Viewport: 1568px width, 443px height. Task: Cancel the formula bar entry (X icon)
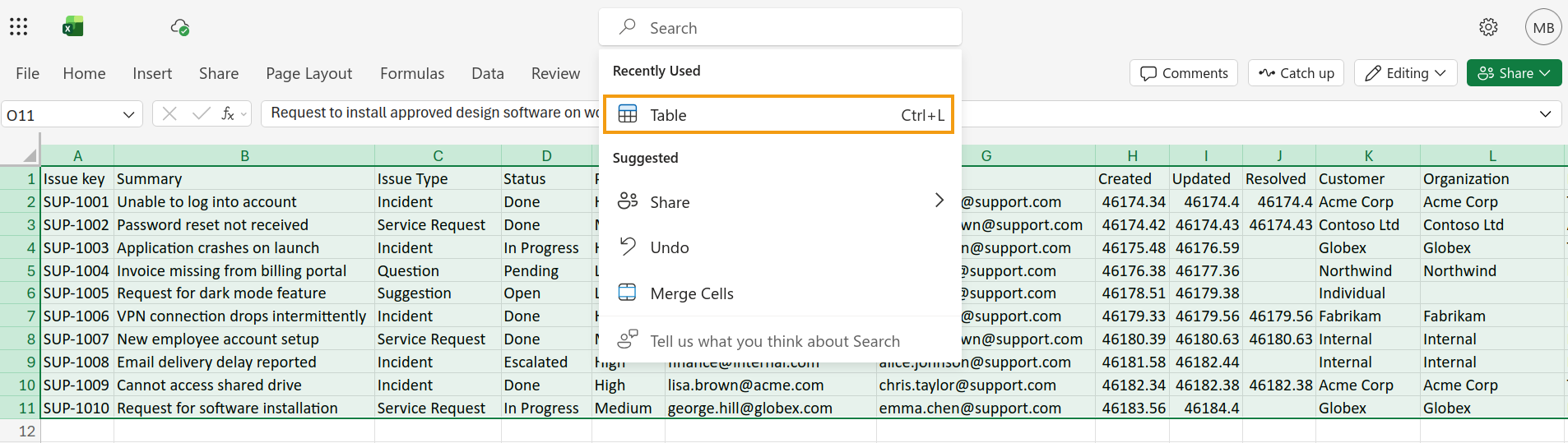pyautogui.click(x=169, y=113)
